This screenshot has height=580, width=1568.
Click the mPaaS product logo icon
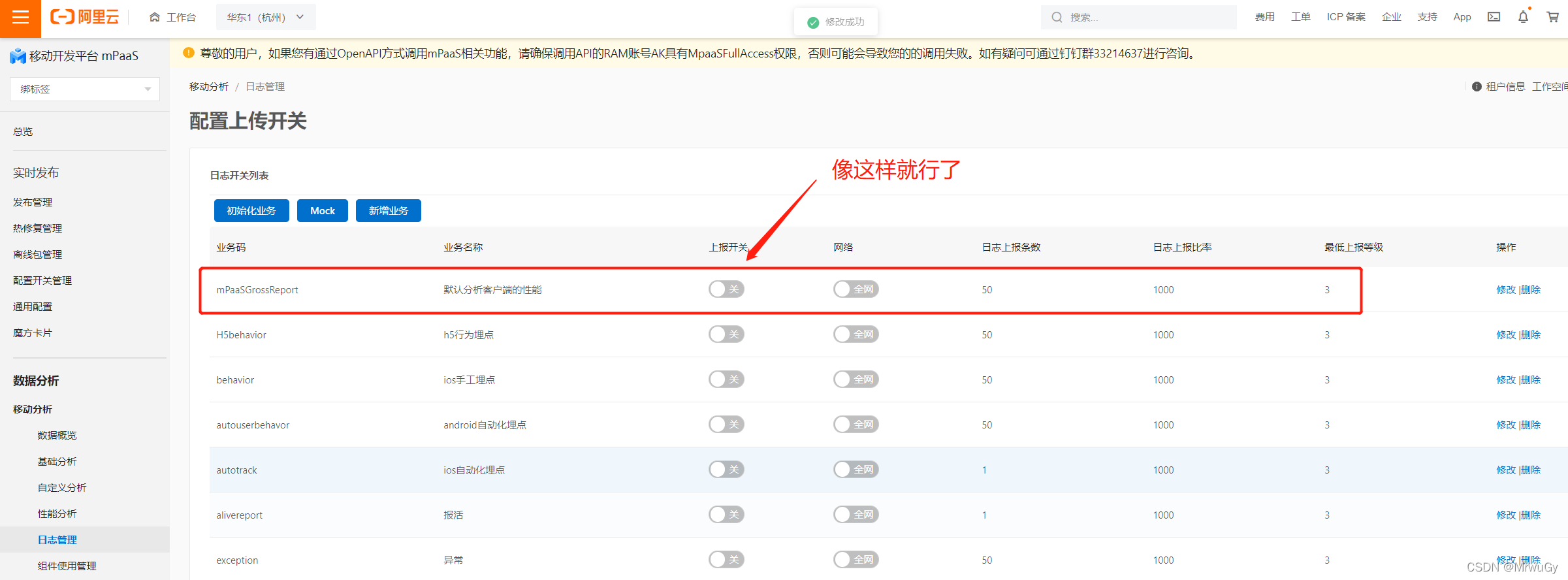(18, 56)
